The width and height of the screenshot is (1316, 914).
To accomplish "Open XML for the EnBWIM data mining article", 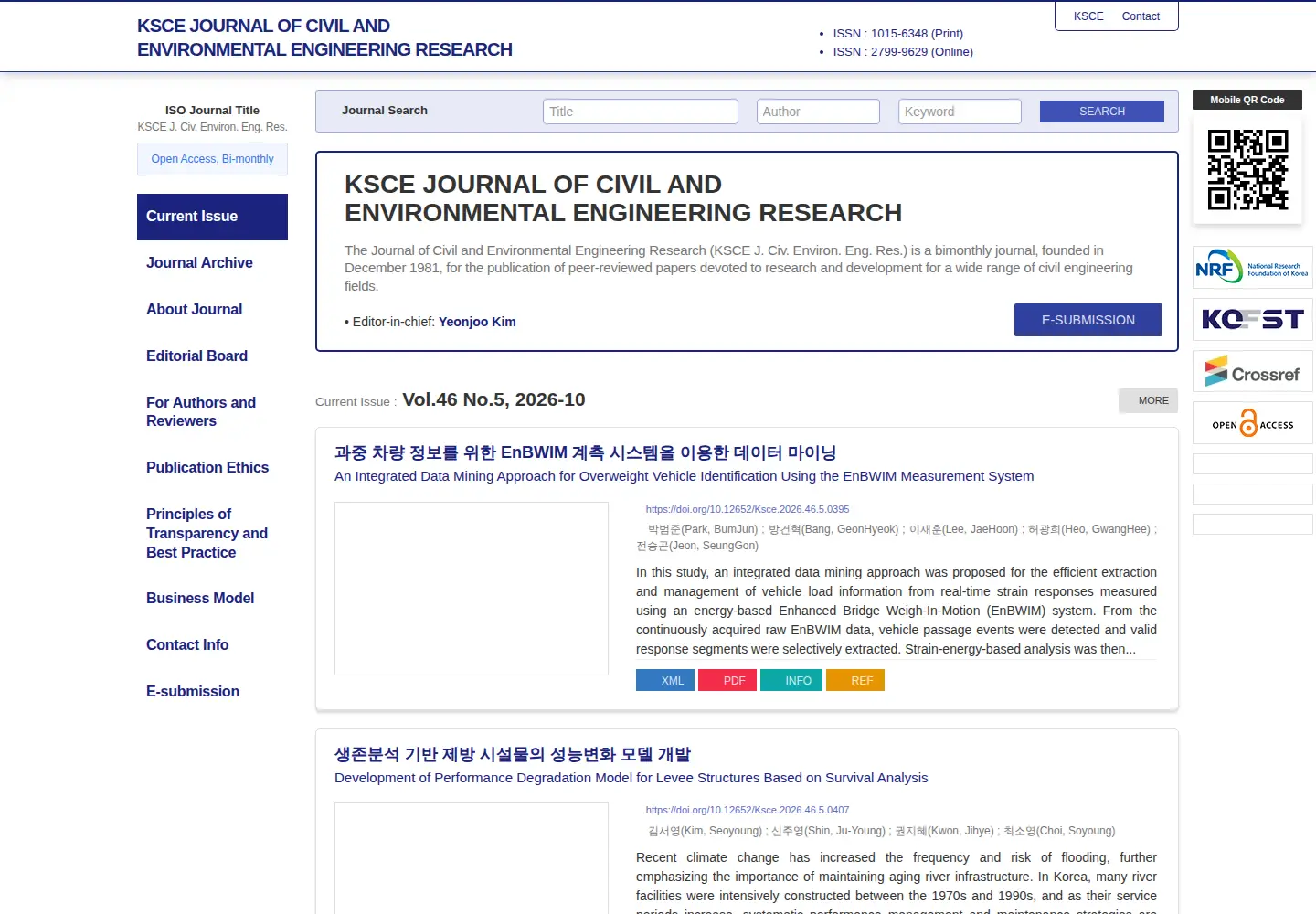I will [665, 680].
